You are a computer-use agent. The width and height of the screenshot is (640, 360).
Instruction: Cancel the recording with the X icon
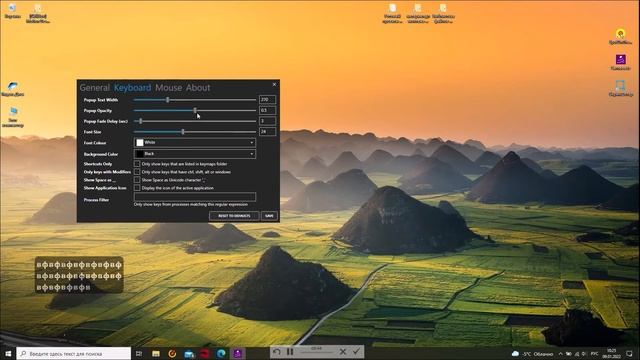[343, 351]
